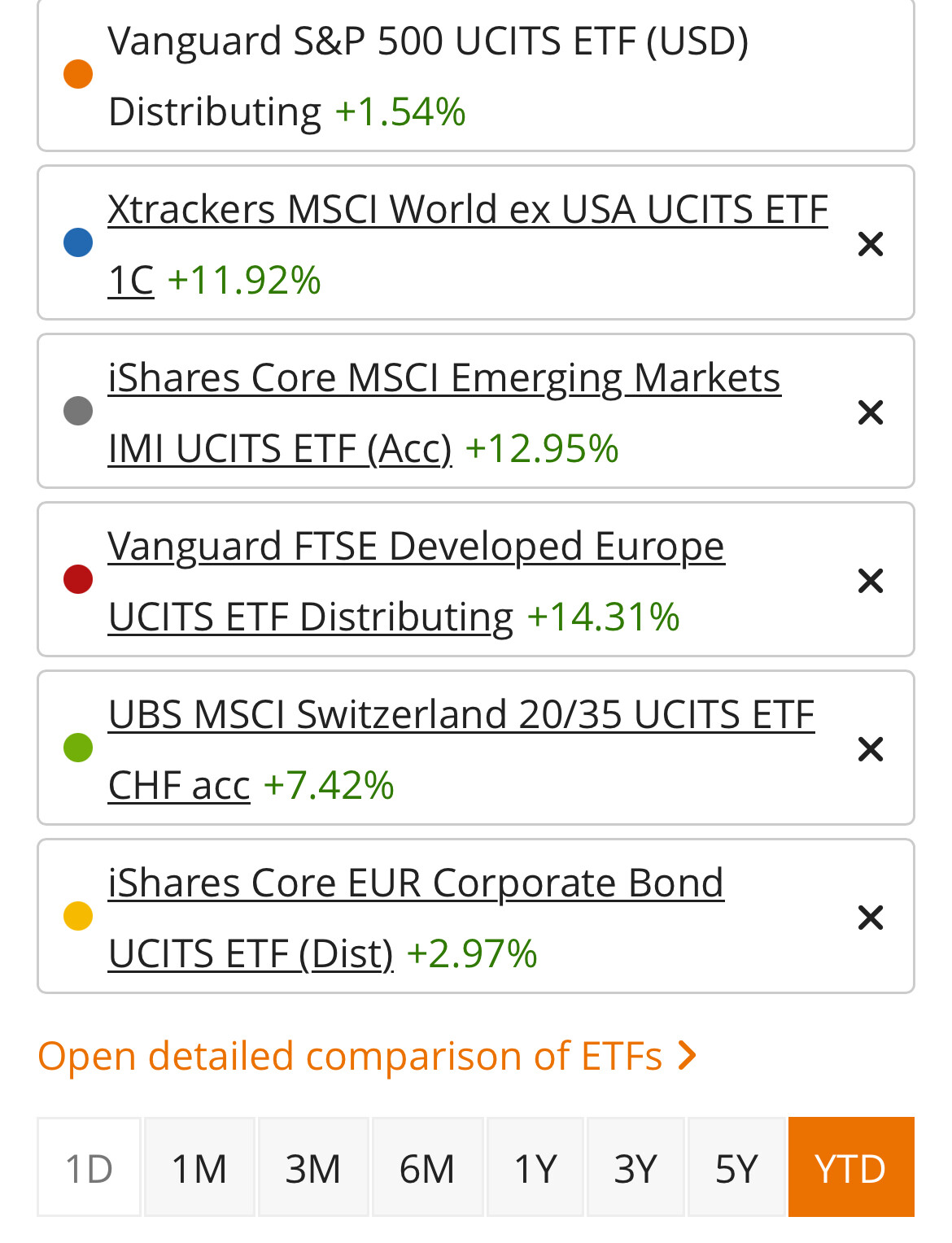Screen dimensions: 952x1243
Task: Open Xtrackers MSCI World ex USA link
Action: coord(467,210)
